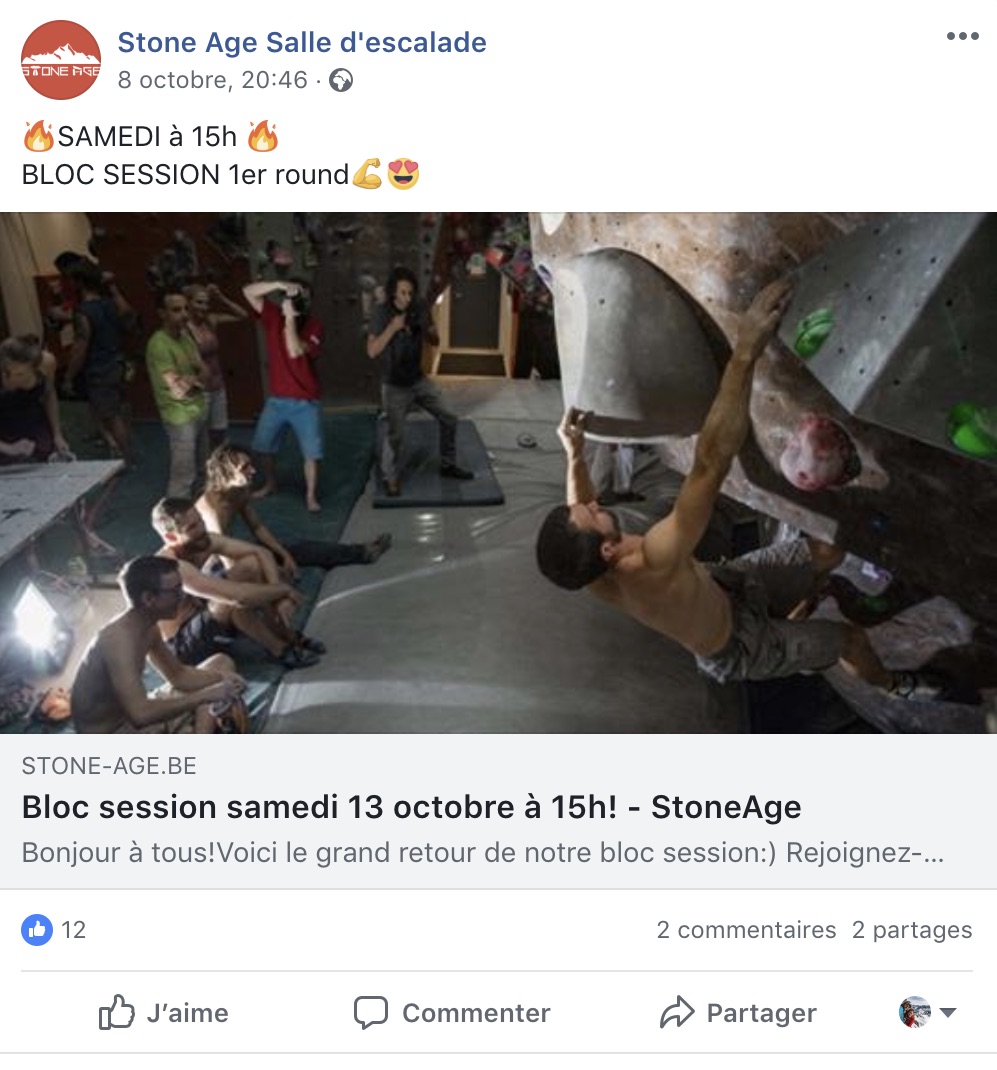Like the post with J'aime

(164, 1012)
